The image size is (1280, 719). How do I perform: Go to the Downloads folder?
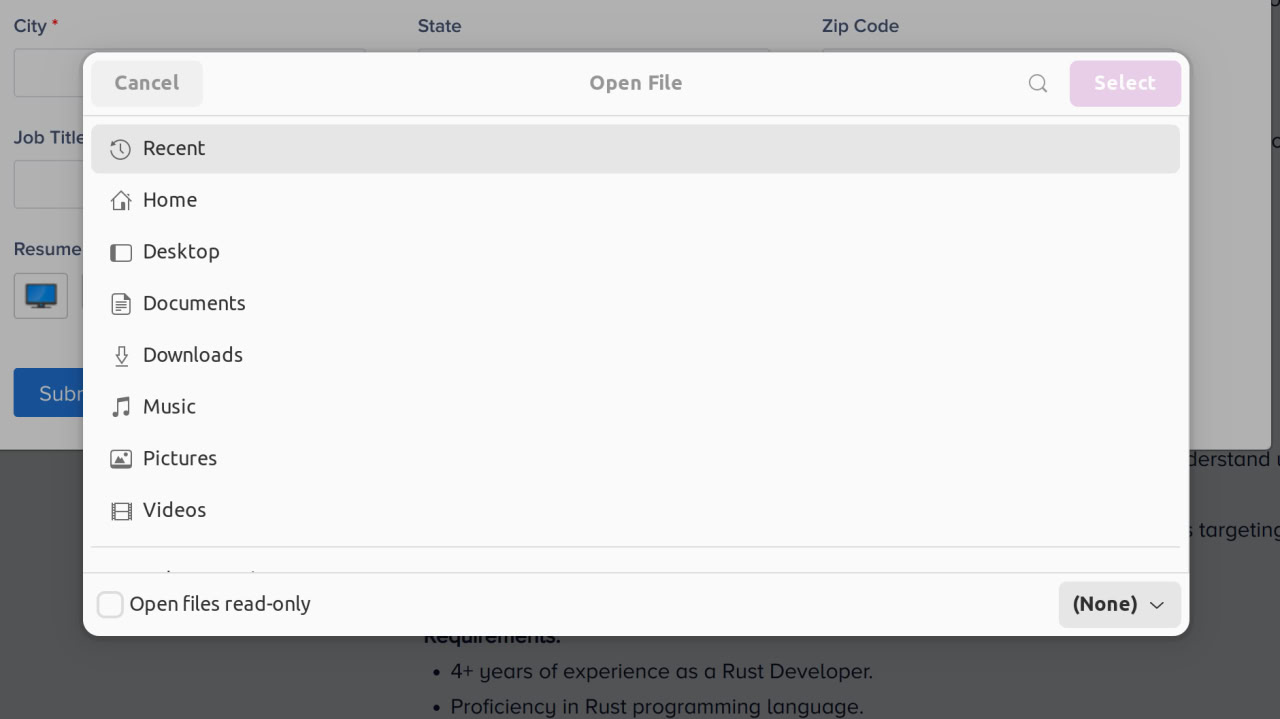pos(193,355)
